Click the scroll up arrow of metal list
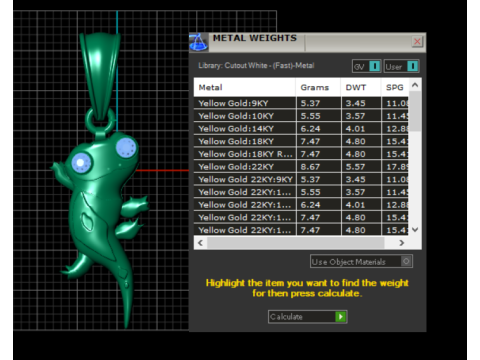 click(415, 85)
